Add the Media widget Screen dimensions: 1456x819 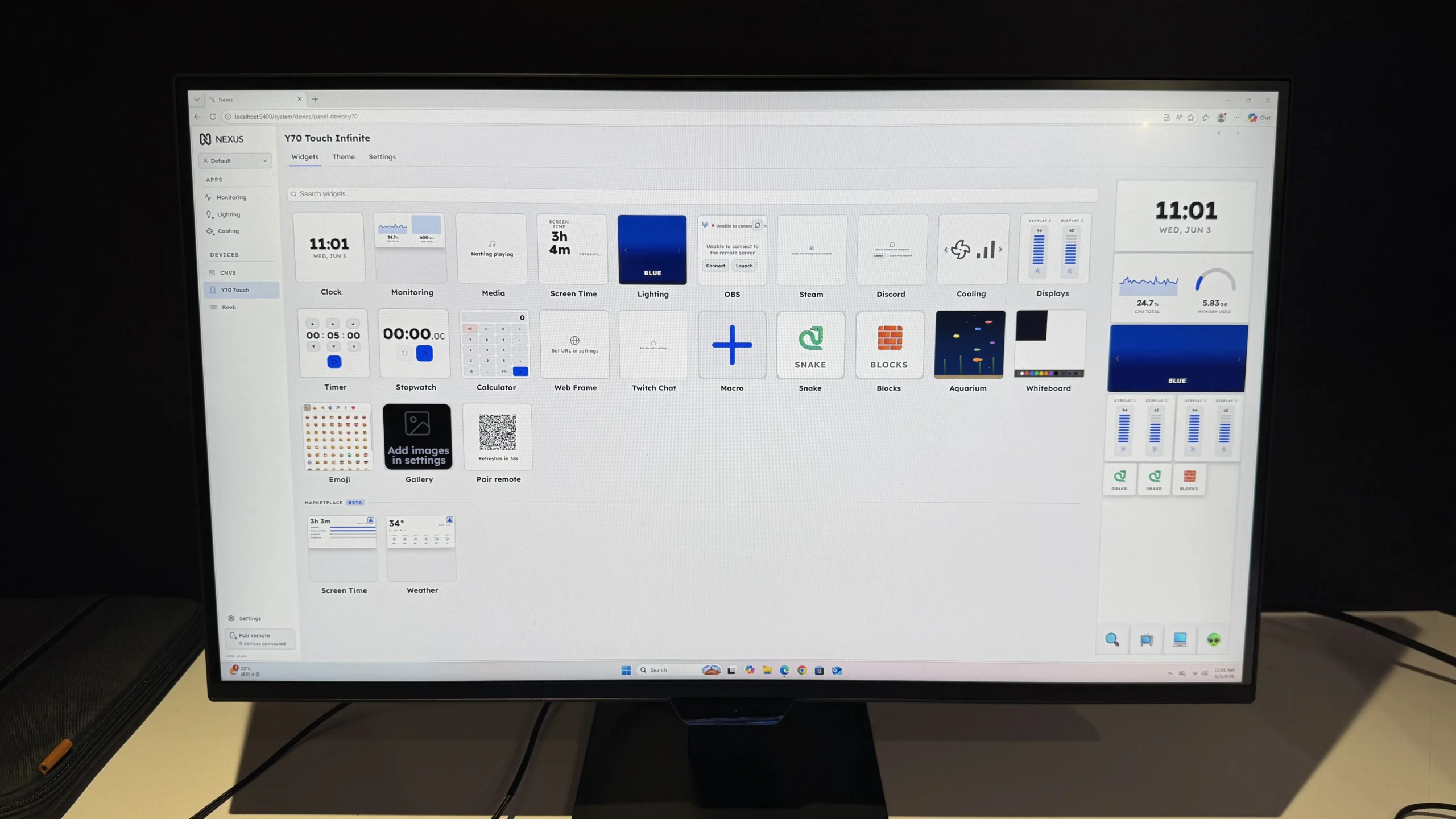point(492,249)
